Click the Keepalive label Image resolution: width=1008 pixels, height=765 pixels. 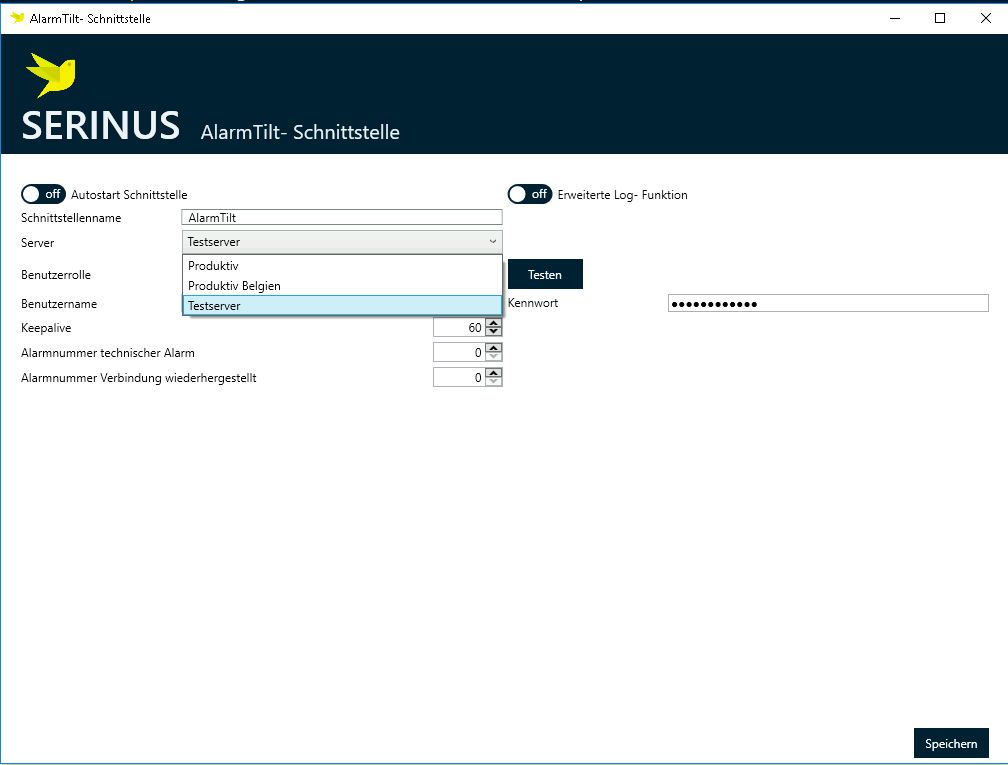46,328
